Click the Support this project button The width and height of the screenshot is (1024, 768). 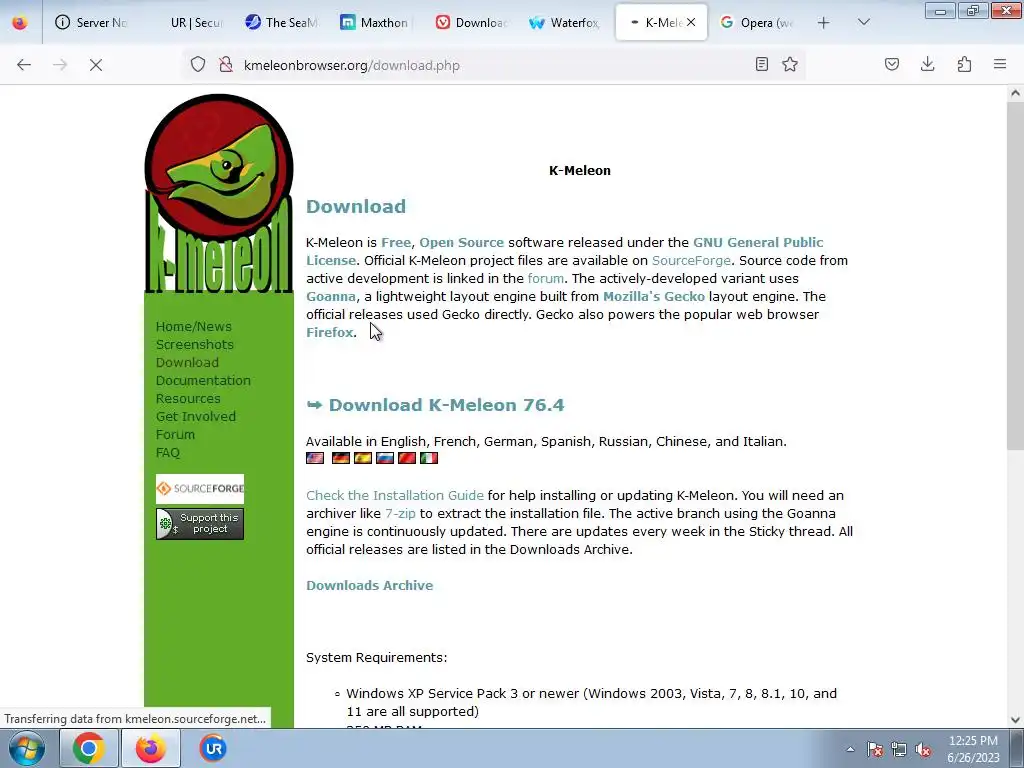(200, 524)
